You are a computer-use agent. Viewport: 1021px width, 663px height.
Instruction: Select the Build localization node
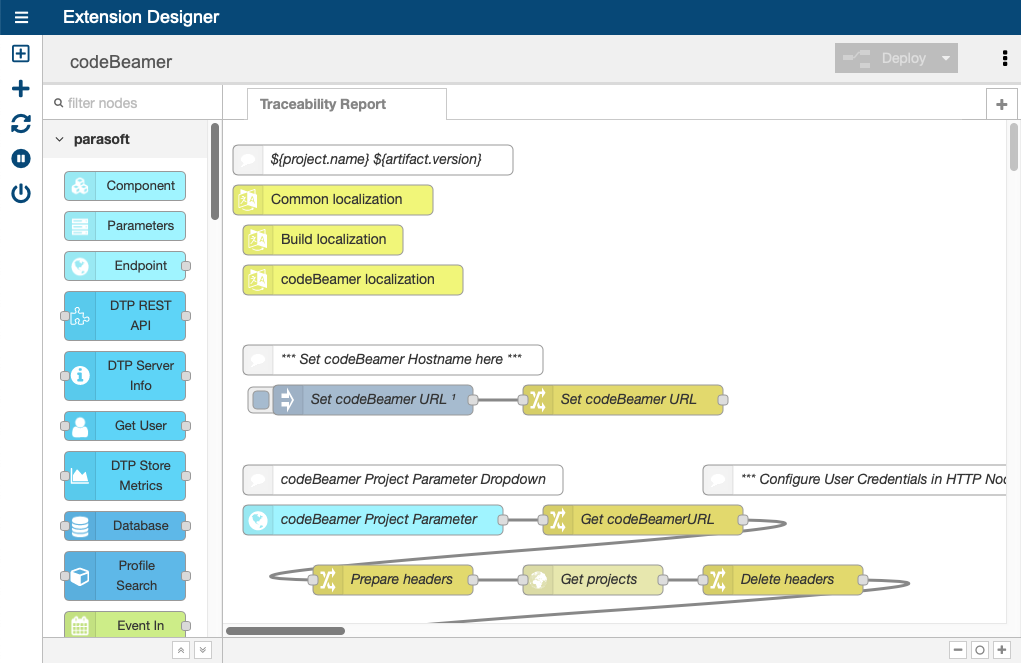pos(323,240)
